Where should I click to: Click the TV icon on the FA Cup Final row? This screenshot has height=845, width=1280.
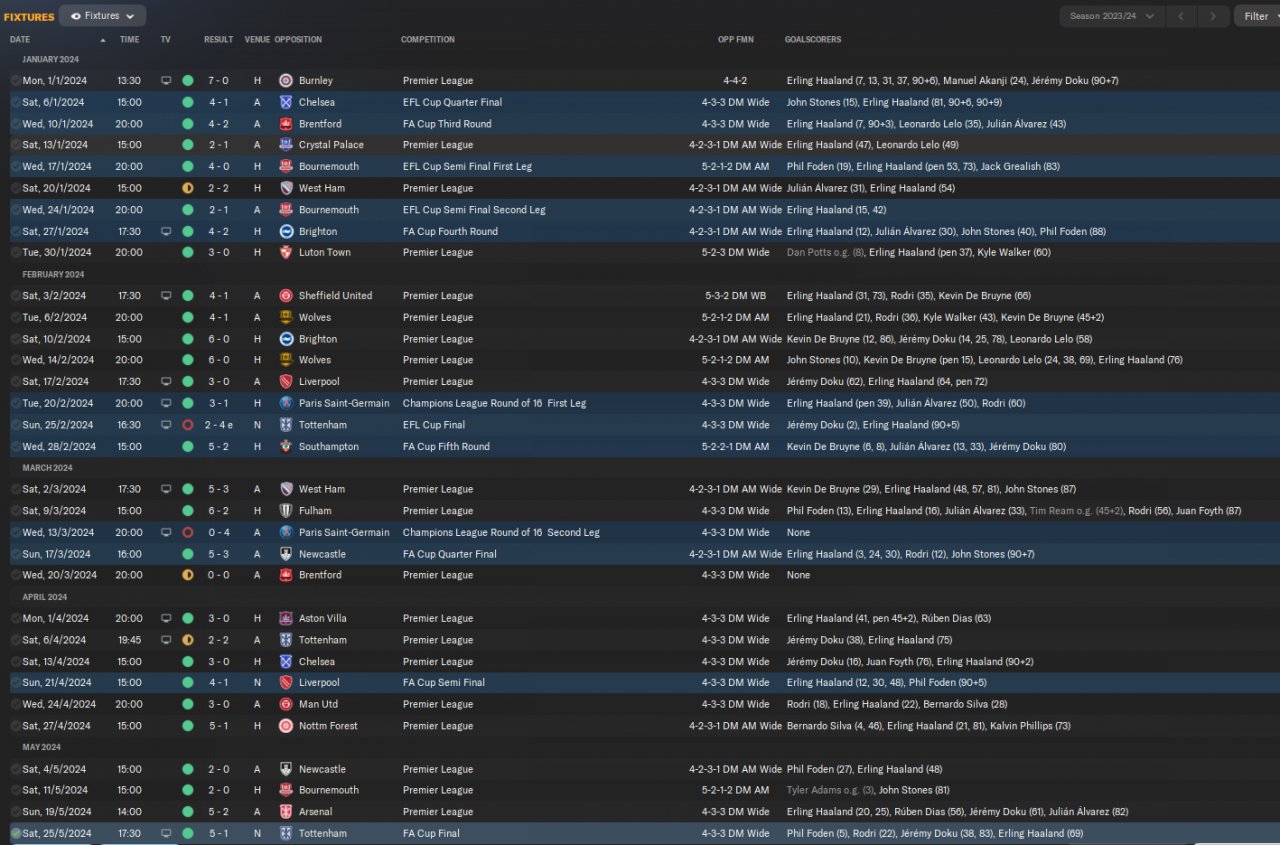pos(166,834)
